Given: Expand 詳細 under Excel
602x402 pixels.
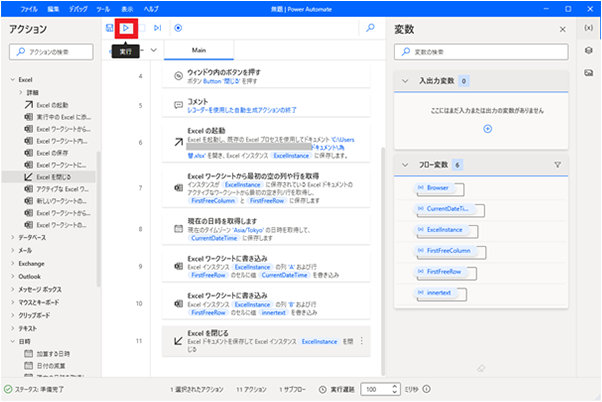Looking at the screenshot, I should 20,92.
